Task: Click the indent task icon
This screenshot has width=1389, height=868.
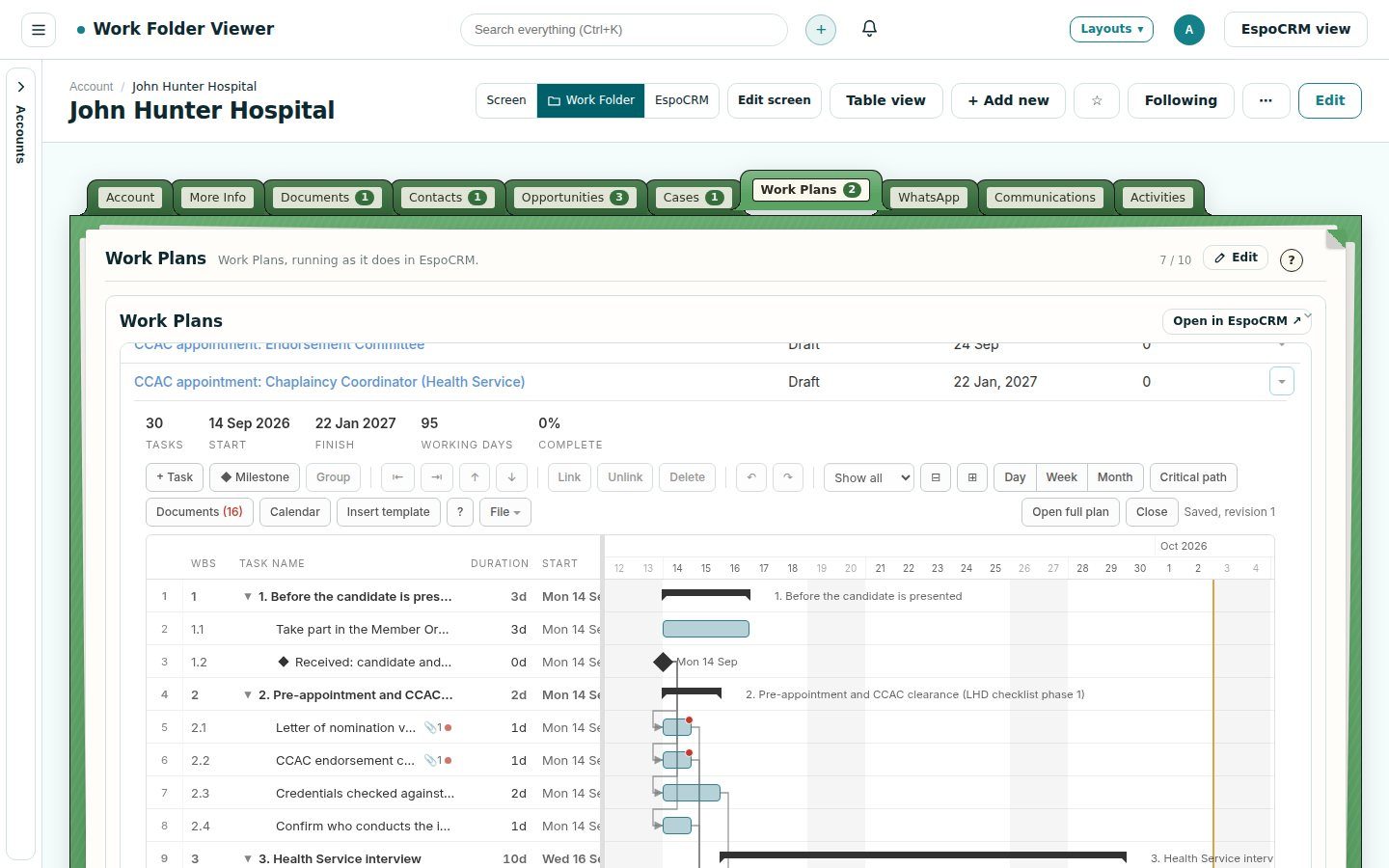Action: (x=437, y=477)
